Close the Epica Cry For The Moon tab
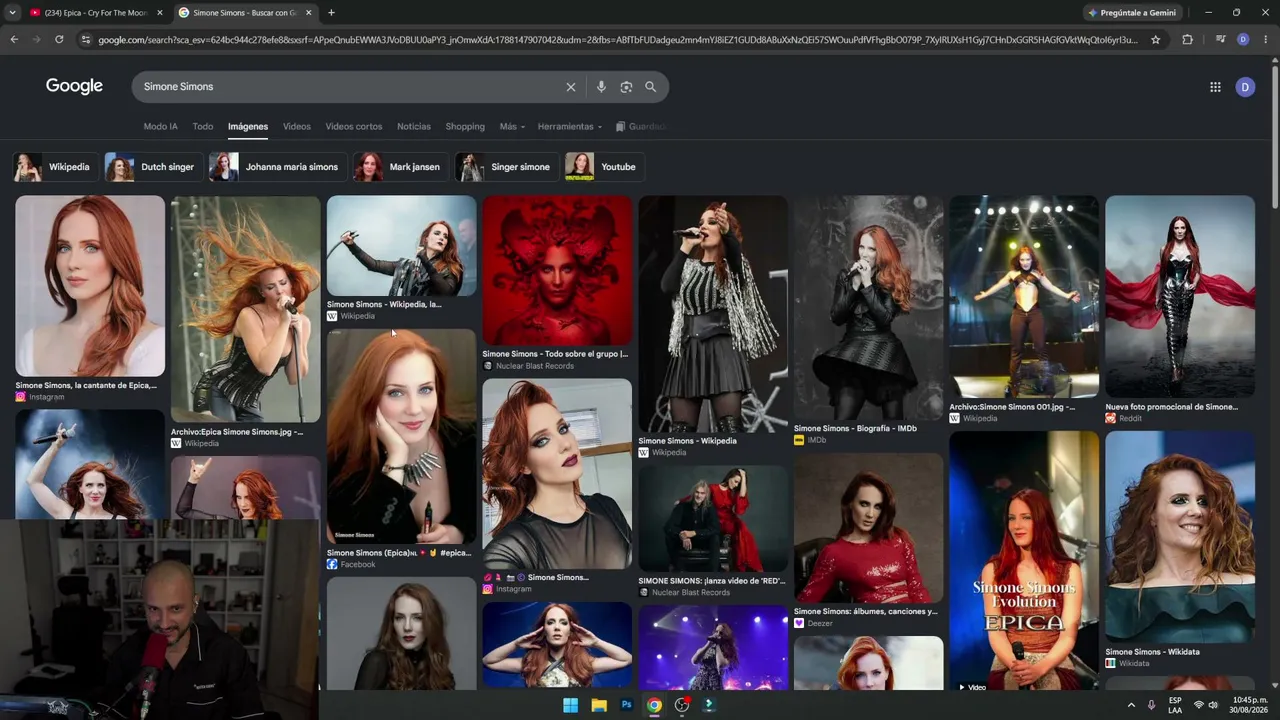This screenshot has width=1280, height=720. pos(160,13)
